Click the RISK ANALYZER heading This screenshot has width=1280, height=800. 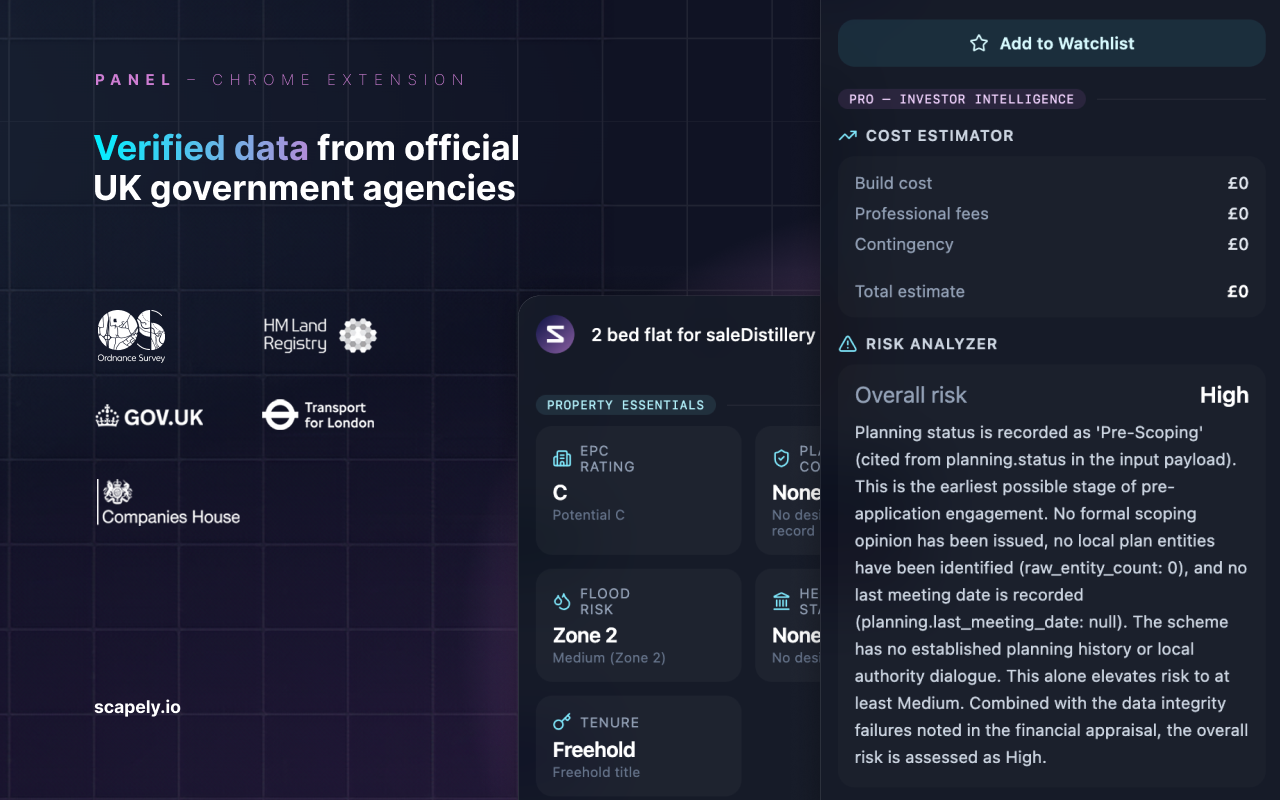pos(932,343)
